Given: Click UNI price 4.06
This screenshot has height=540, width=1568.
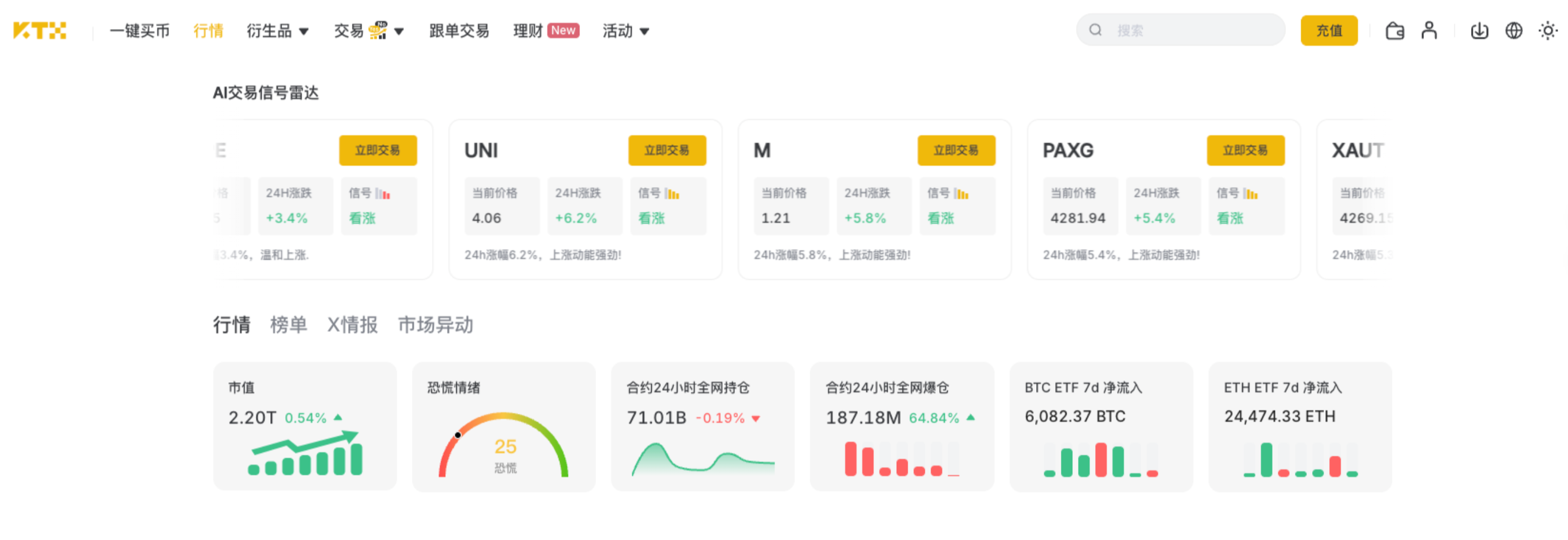Looking at the screenshot, I should (487, 218).
